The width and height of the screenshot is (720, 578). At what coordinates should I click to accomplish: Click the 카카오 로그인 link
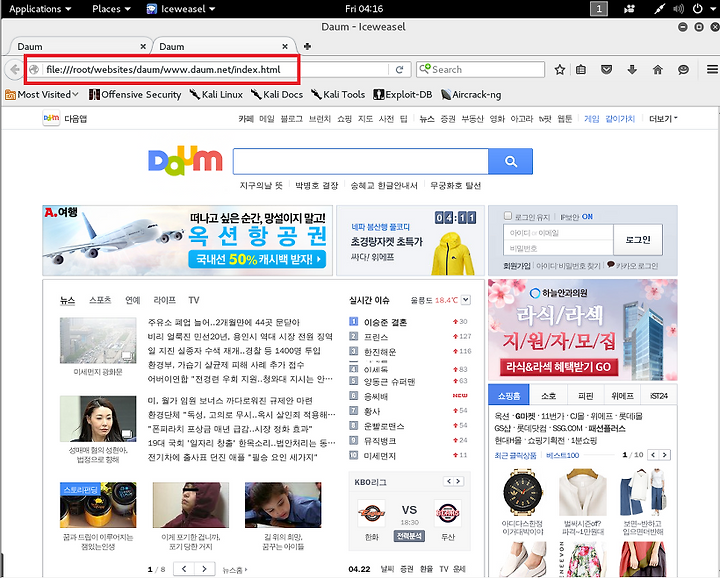point(633,265)
